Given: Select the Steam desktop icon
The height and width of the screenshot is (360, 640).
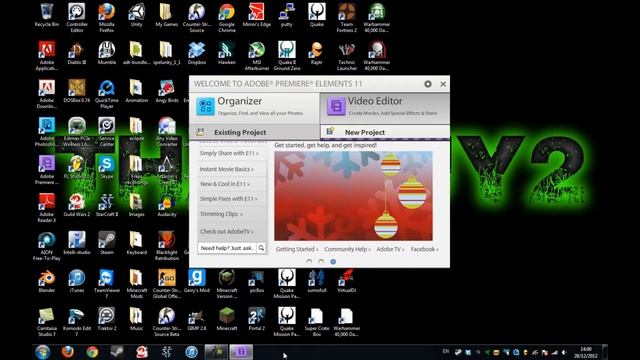Looking at the screenshot, I should tap(107, 243).
